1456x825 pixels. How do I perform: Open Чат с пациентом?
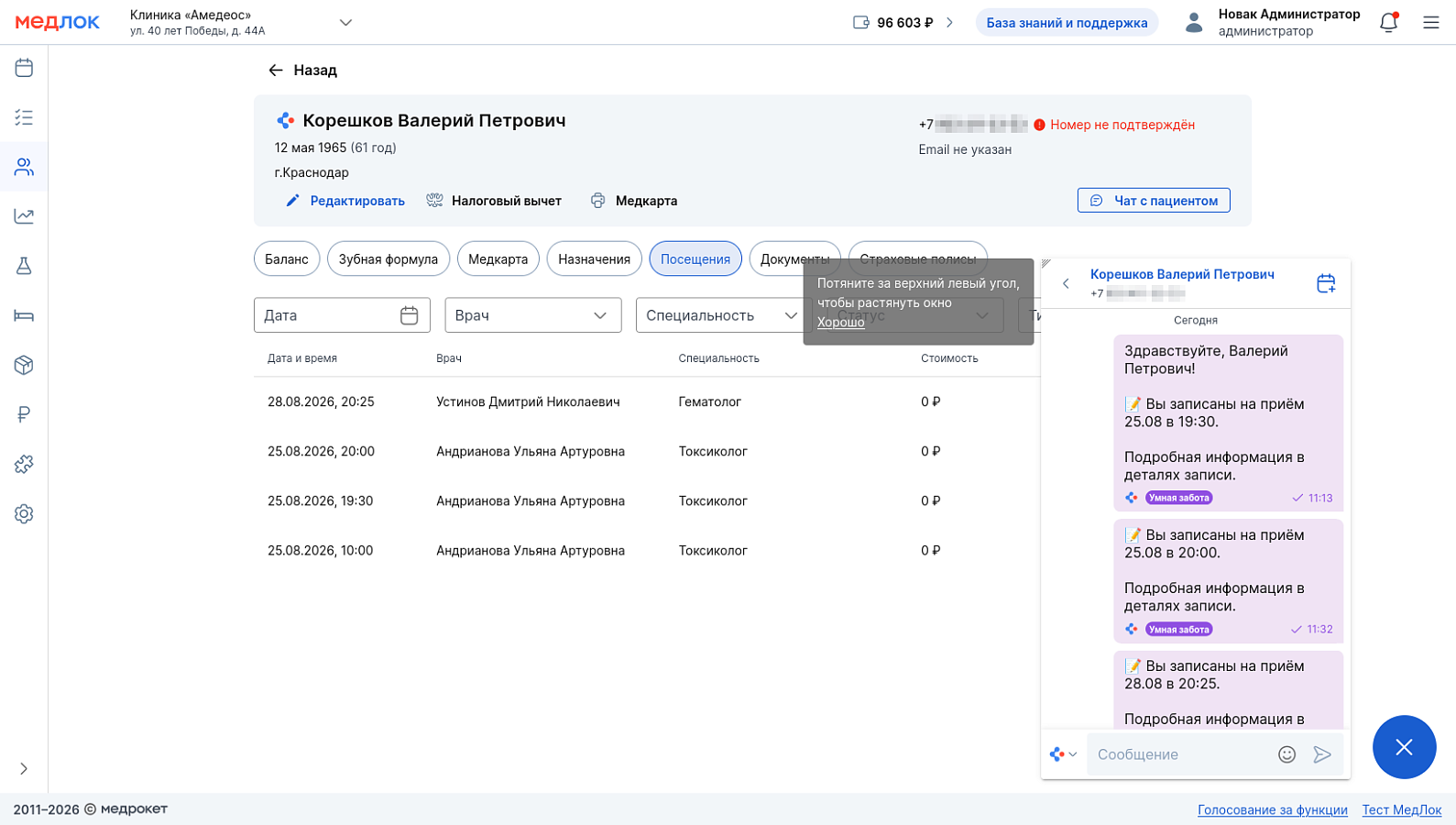(1154, 200)
